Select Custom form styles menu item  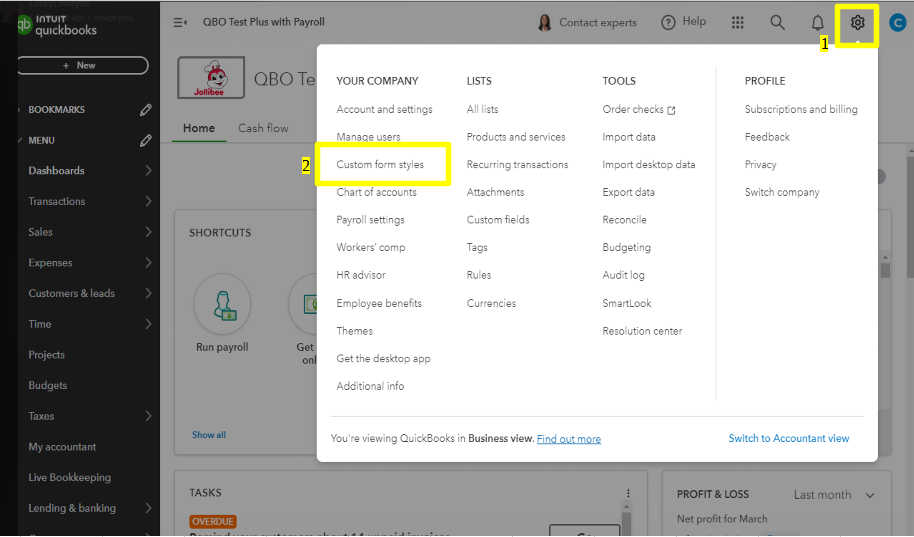coord(380,165)
